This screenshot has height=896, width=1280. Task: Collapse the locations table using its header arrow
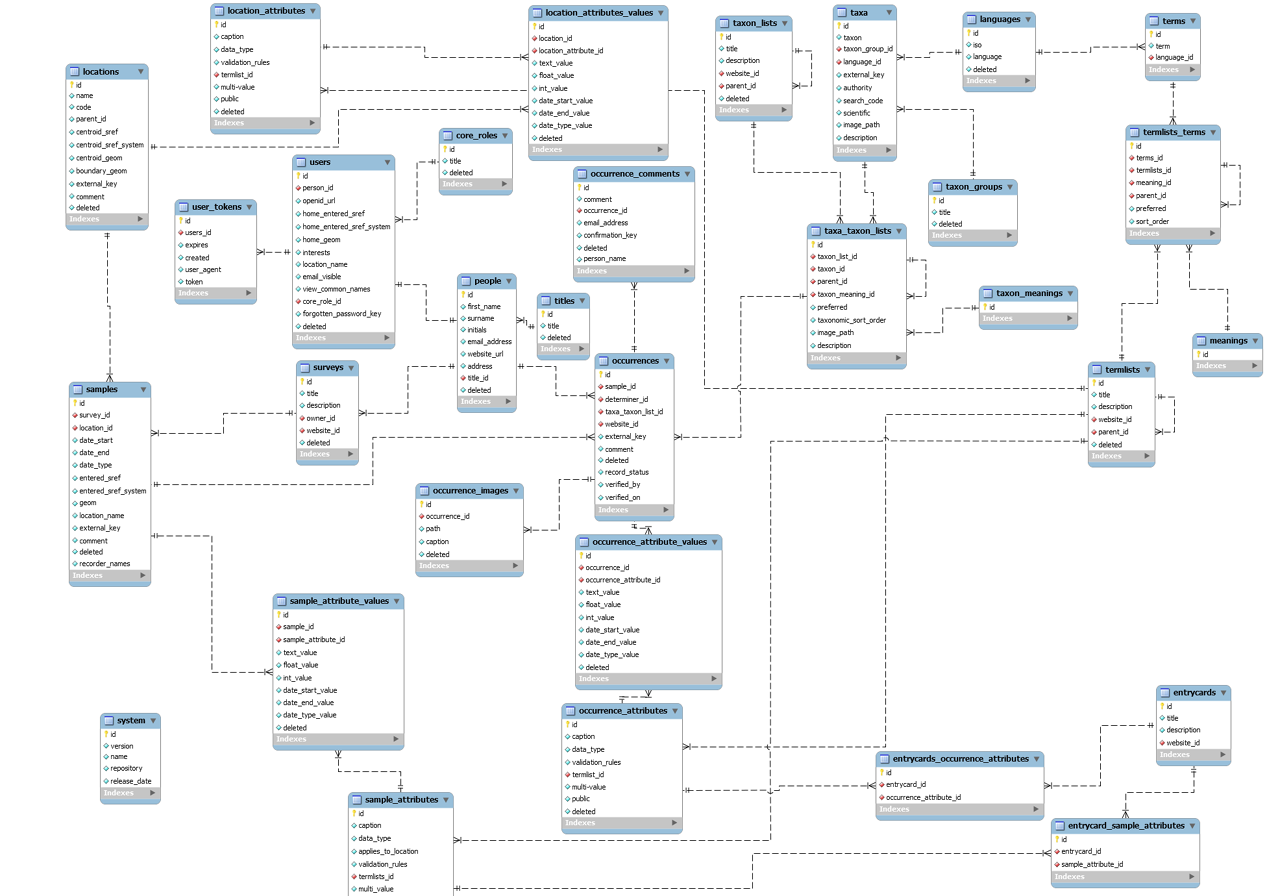pos(142,71)
